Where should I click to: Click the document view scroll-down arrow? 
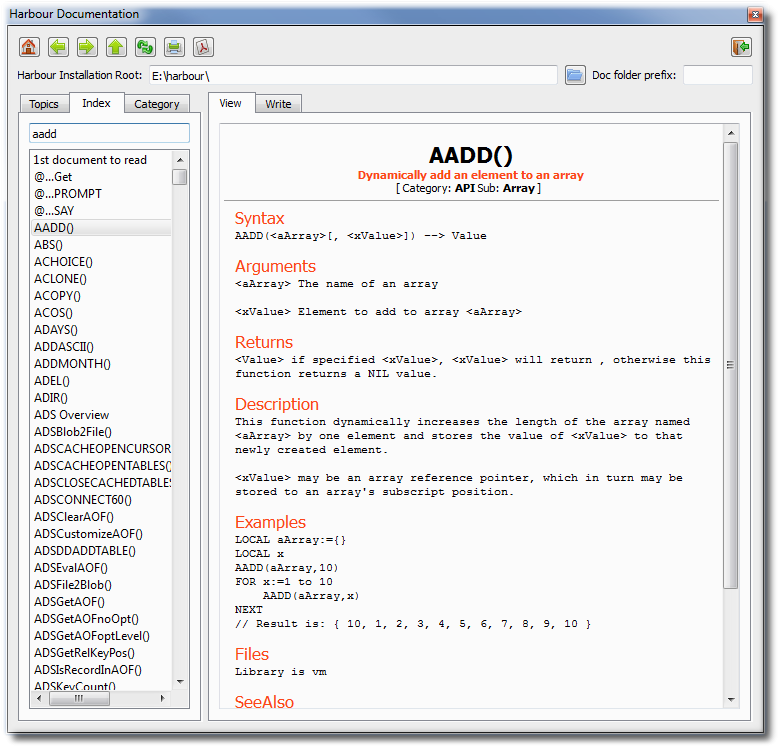click(x=731, y=700)
